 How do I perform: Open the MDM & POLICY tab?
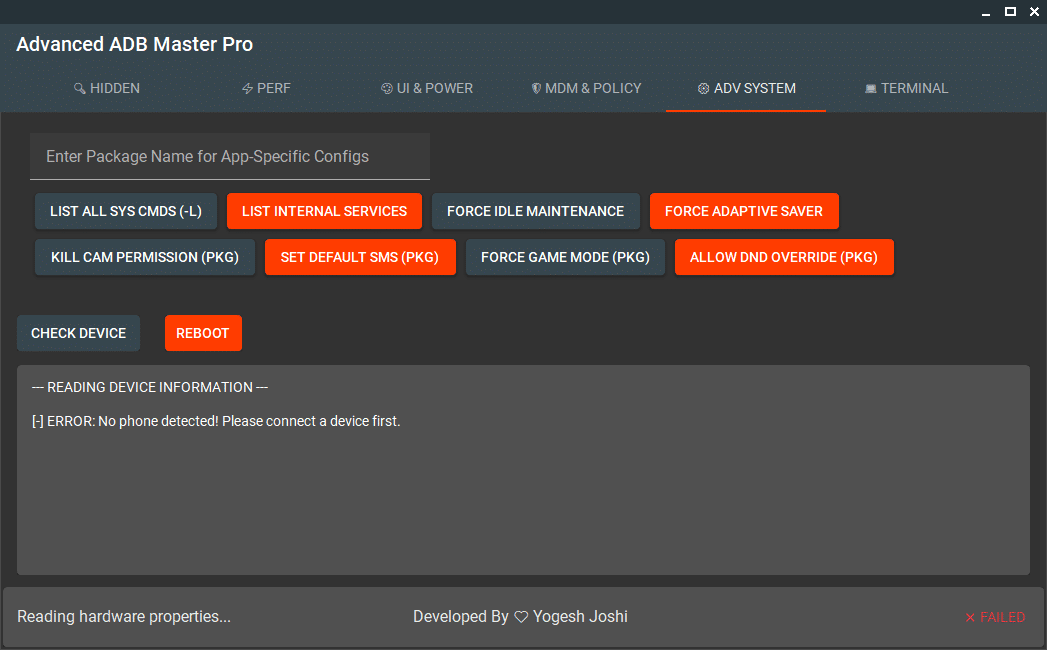tap(587, 88)
